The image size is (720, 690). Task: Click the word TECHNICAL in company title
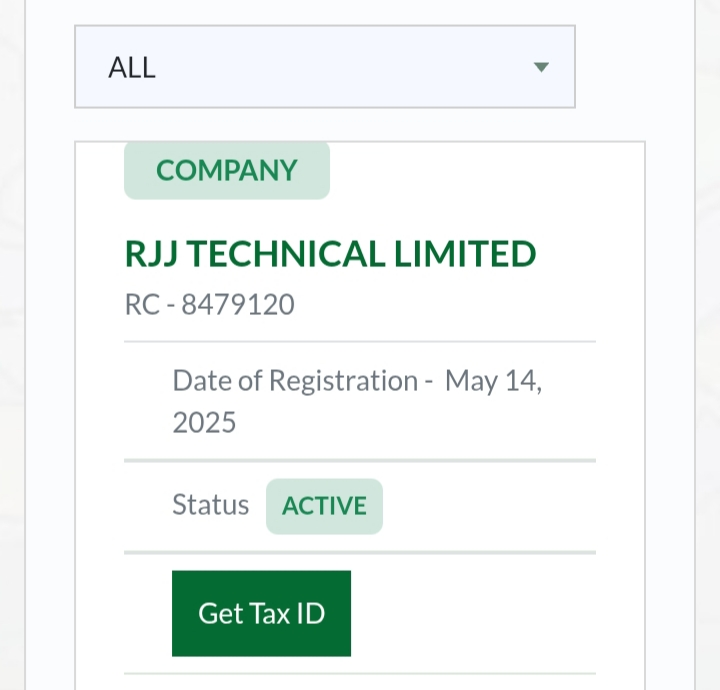click(286, 253)
